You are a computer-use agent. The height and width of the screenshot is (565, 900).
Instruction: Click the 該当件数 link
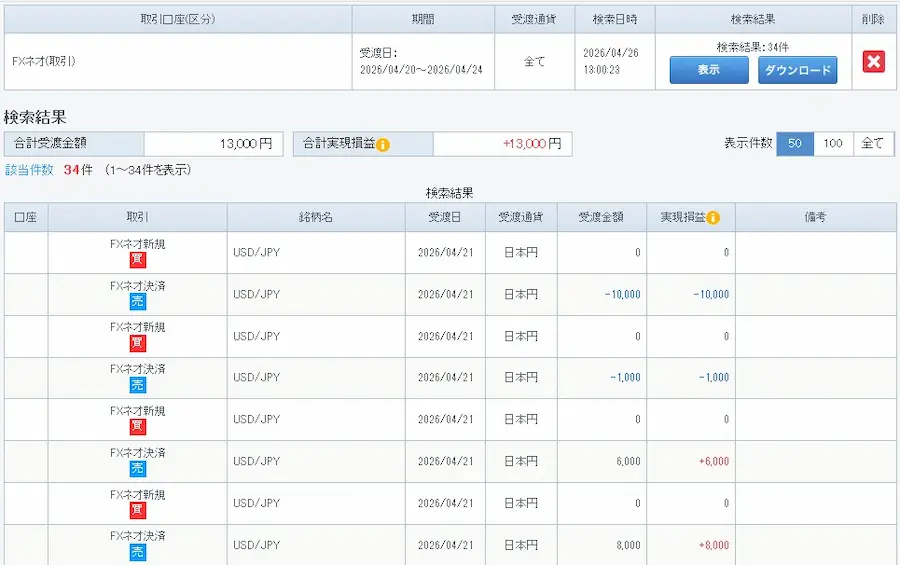click(29, 170)
